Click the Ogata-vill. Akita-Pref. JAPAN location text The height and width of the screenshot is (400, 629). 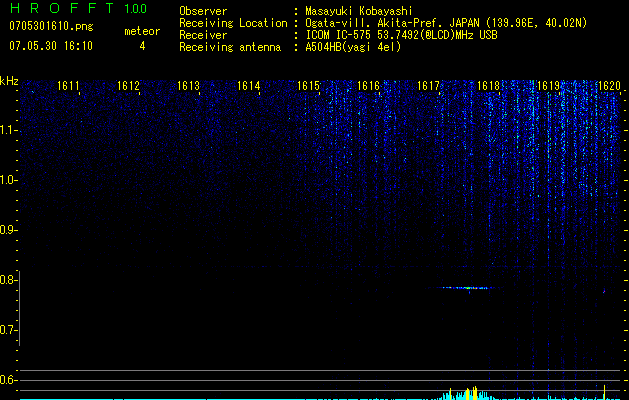(446, 23)
